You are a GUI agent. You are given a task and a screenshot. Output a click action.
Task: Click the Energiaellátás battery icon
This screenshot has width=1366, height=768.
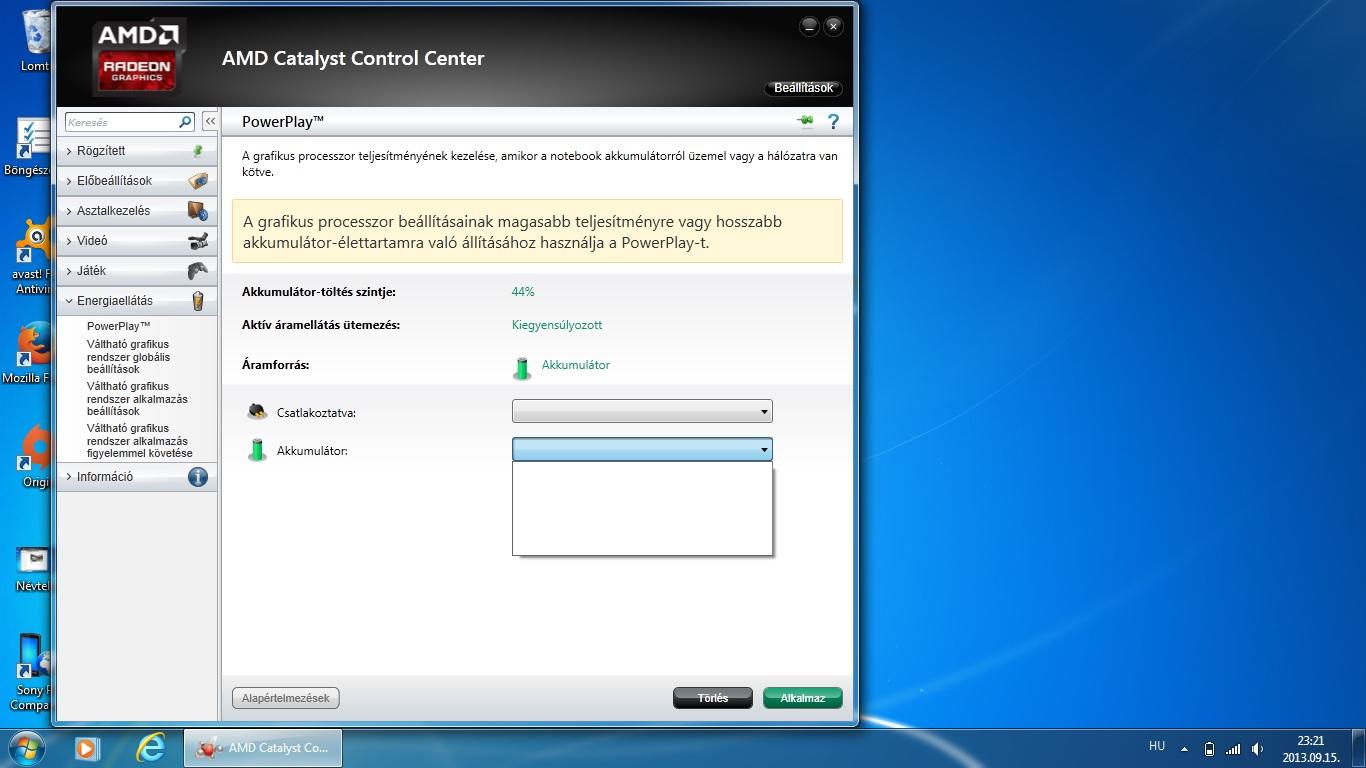pyautogui.click(x=197, y=301)
